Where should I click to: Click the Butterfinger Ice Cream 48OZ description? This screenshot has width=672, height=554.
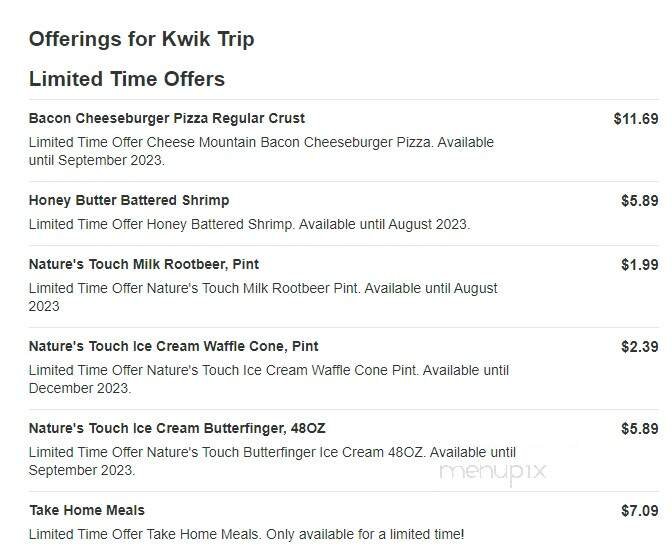tap(272, 461)
